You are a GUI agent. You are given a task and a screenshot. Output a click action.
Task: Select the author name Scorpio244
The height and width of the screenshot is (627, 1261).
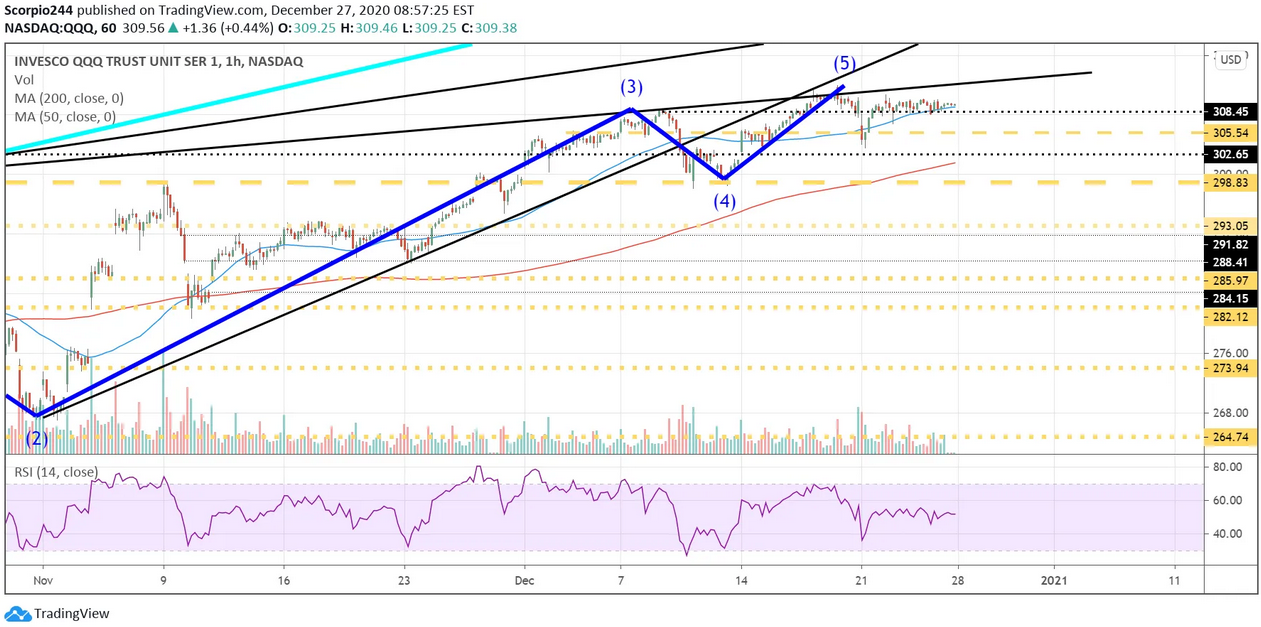tap(40, 12)
